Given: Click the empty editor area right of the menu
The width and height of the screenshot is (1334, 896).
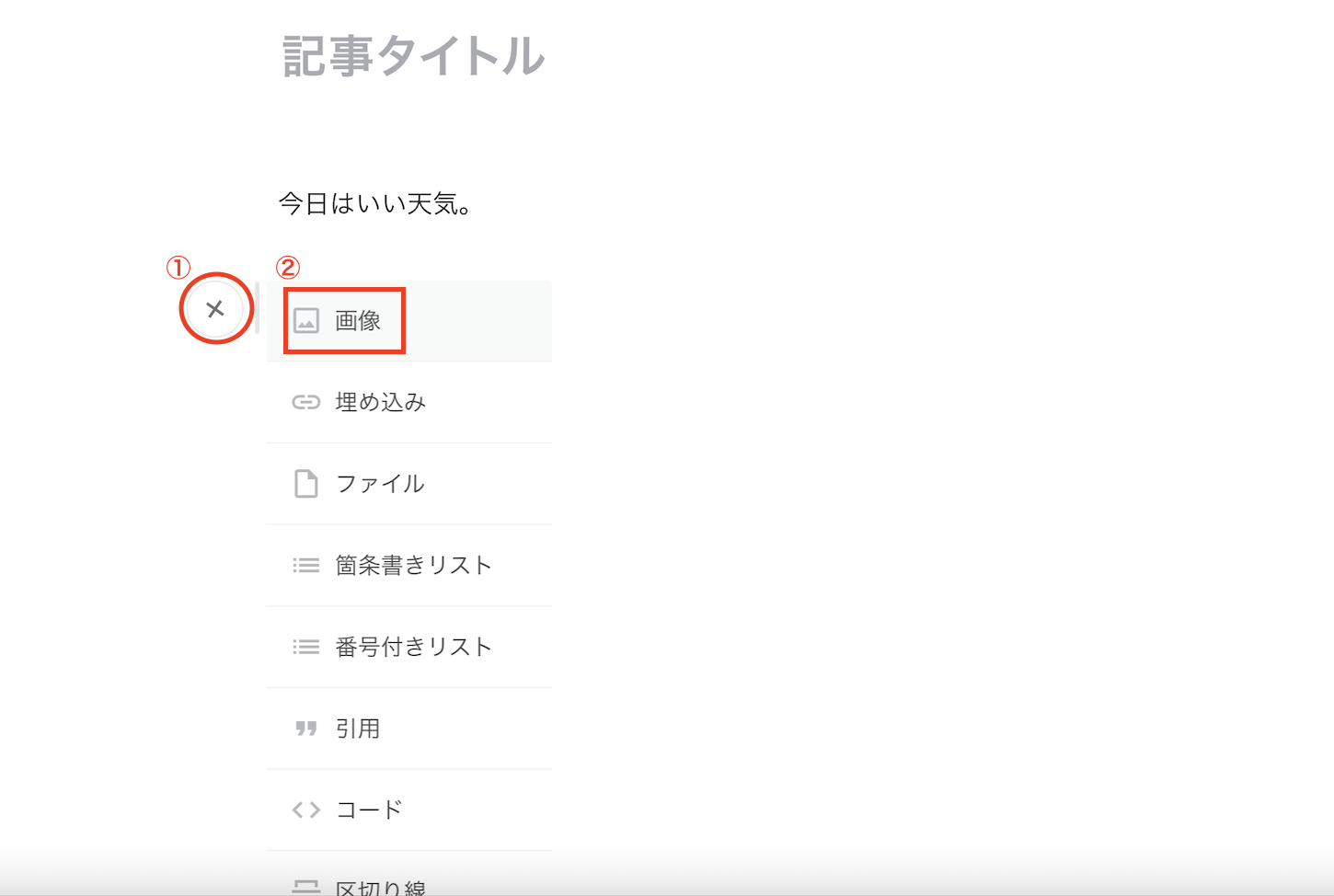Looking at the screenshot, I should 920,552.
